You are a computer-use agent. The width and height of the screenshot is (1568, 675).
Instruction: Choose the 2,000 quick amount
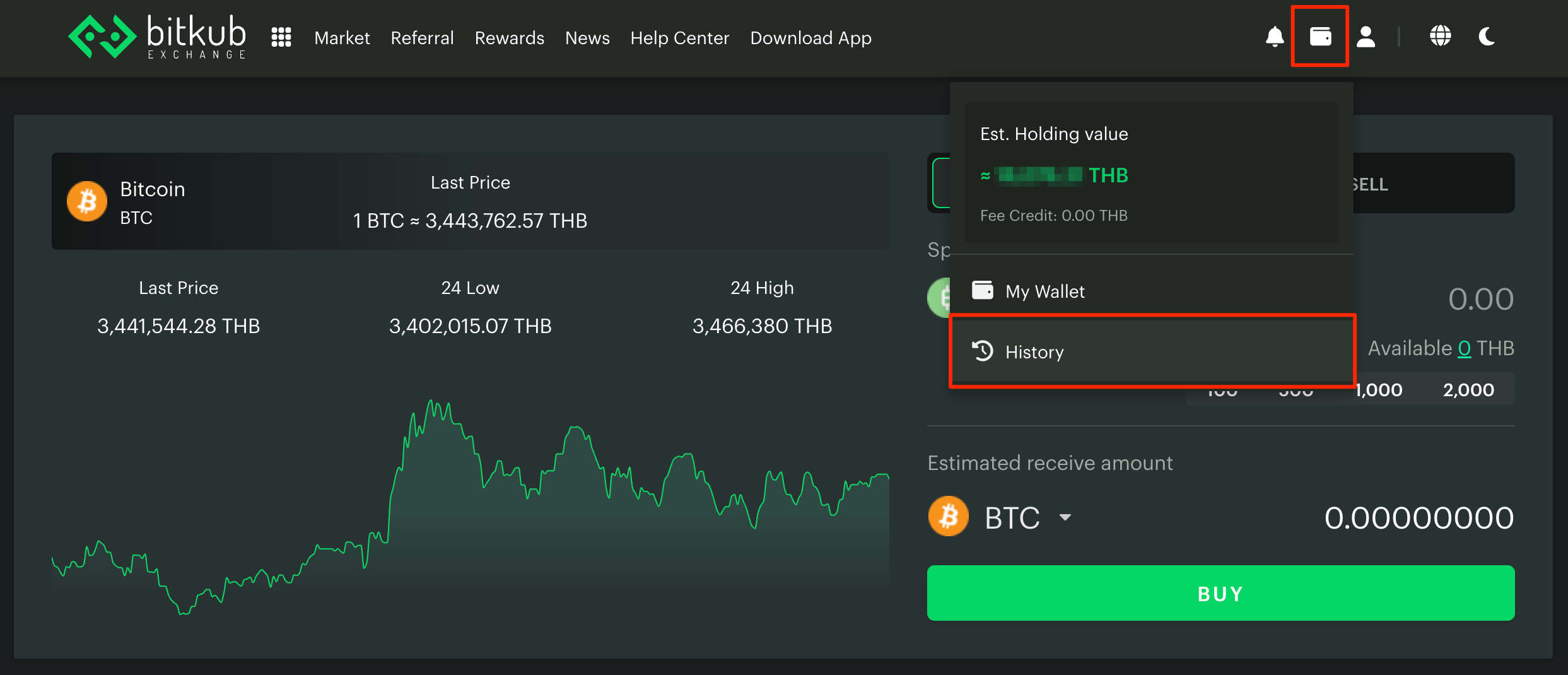(1468, 389)
